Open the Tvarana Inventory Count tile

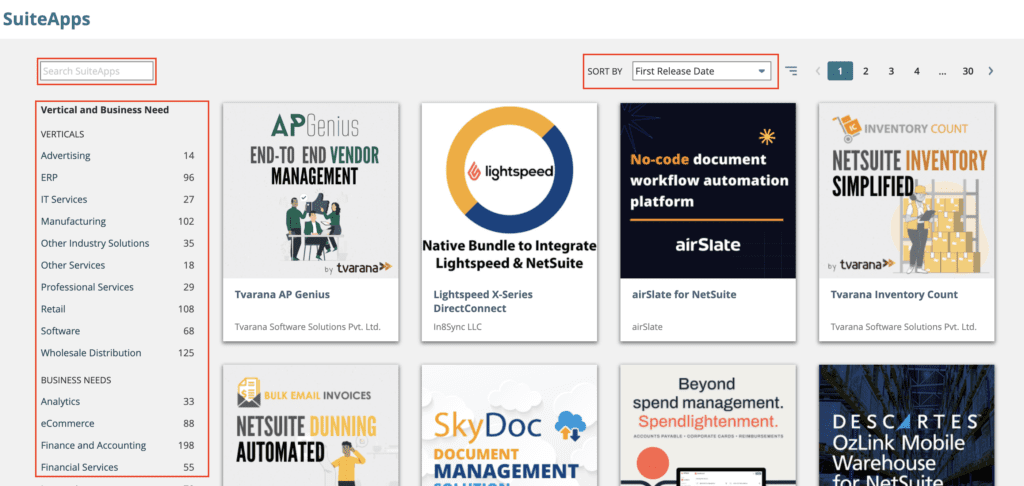click(906, 222)
